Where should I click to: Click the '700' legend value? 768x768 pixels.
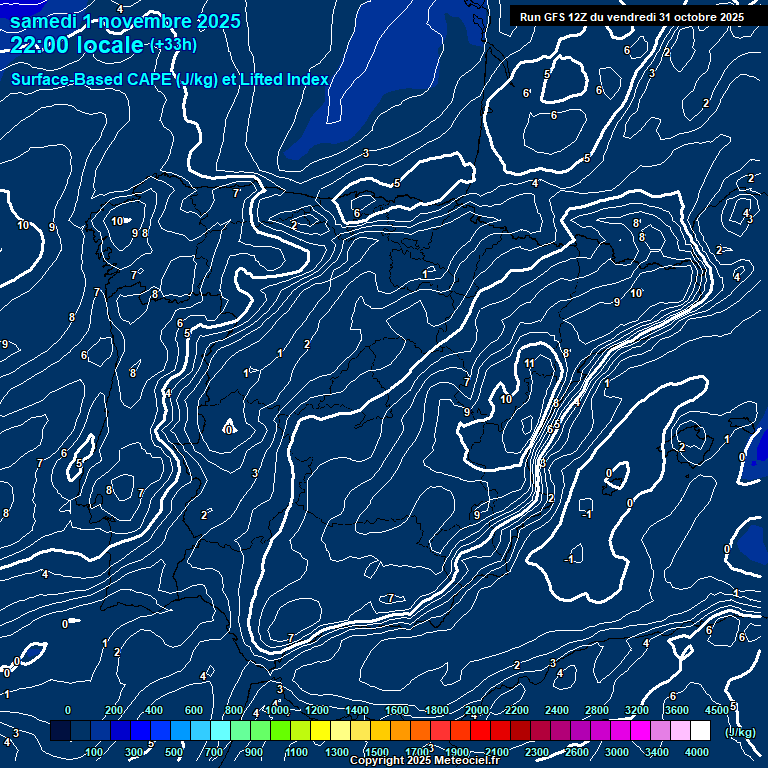pyautogui.click(x=214, y=752)
